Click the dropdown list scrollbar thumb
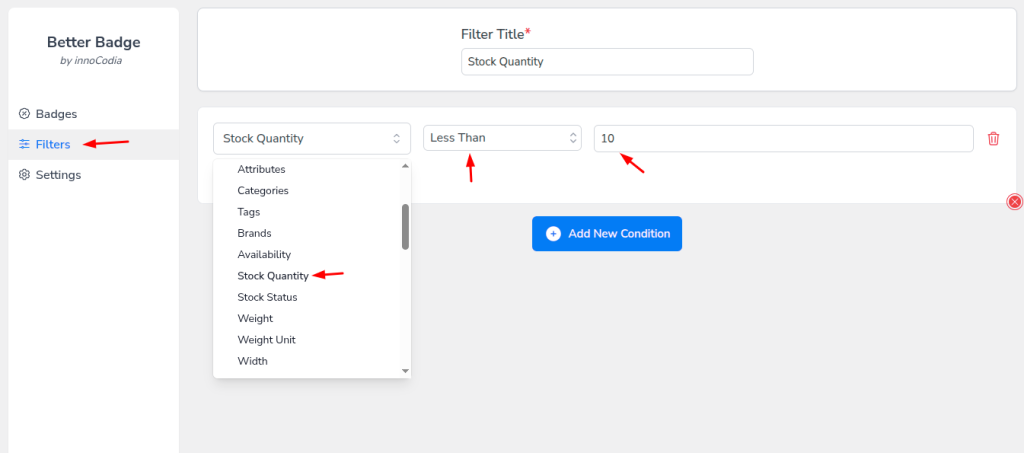This screenshot has width=1024, height=453. click(405, 226)
